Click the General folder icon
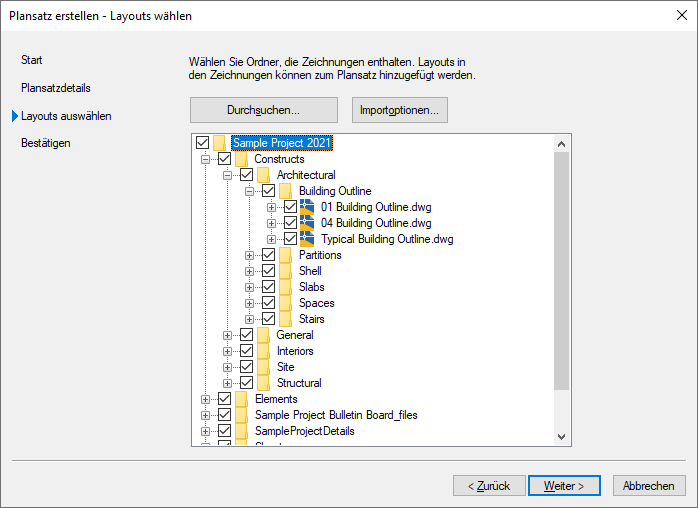Image resolution: width=698 pixels, height=508 pixels. pos(264,335)
